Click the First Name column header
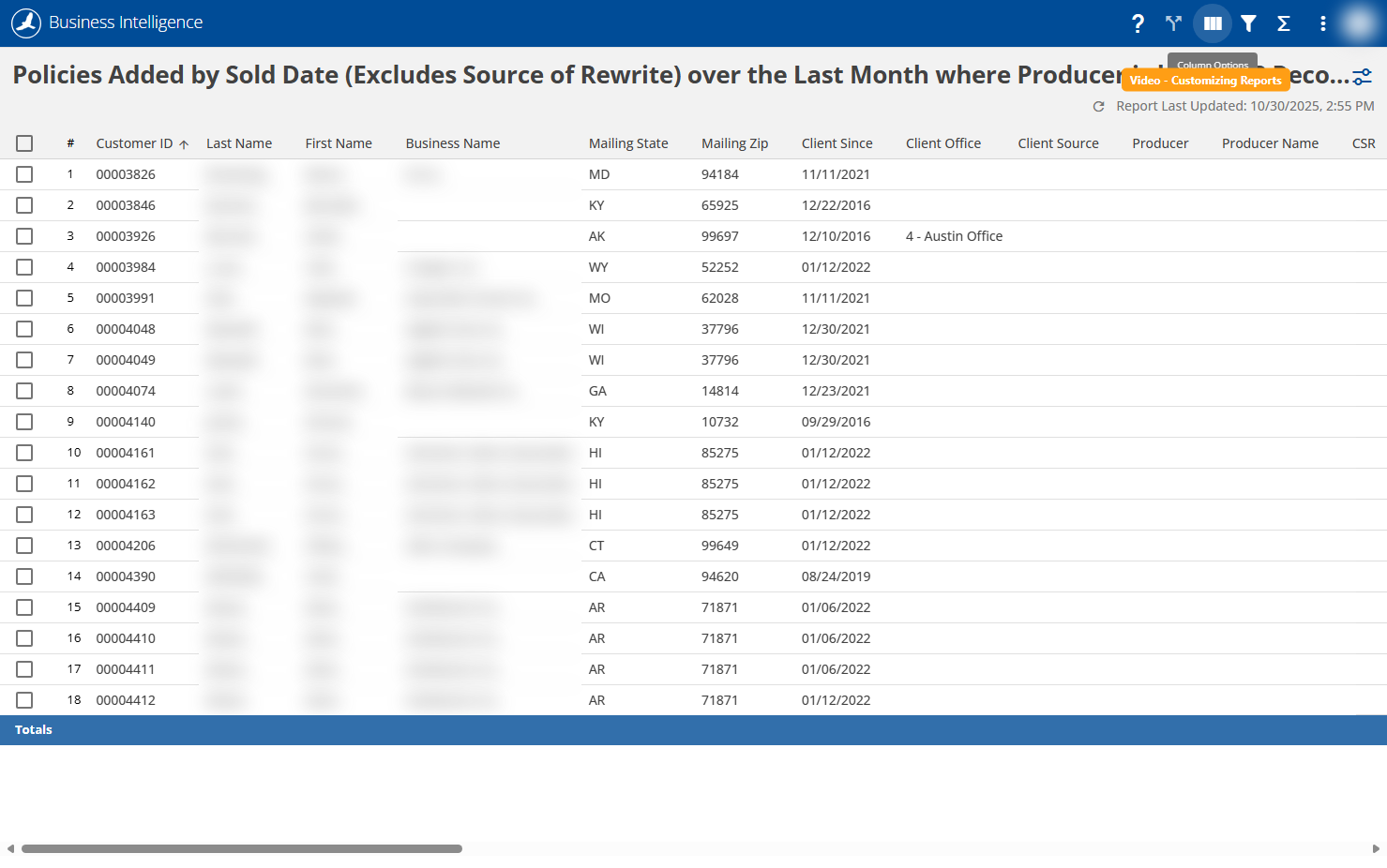This screenshot has height=868, width=1387. [x=339, y=143]
